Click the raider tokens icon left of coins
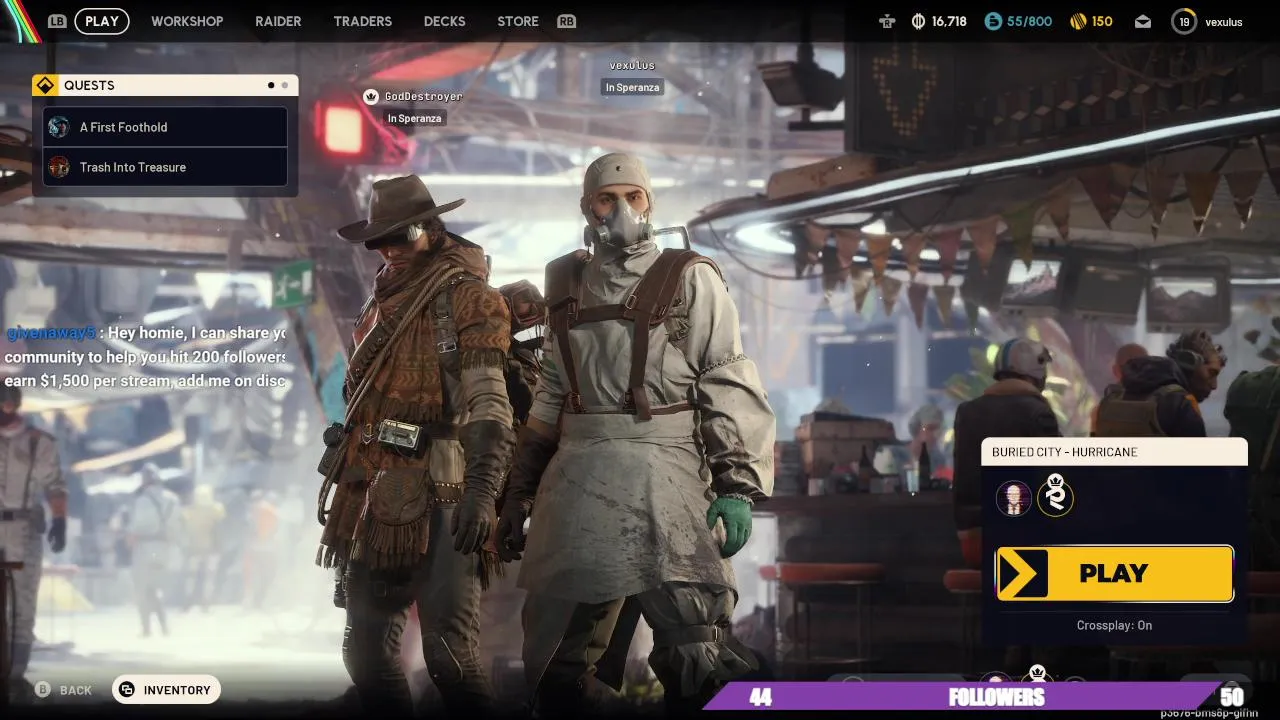1280x720 pixels. click(x=887, y=21)
